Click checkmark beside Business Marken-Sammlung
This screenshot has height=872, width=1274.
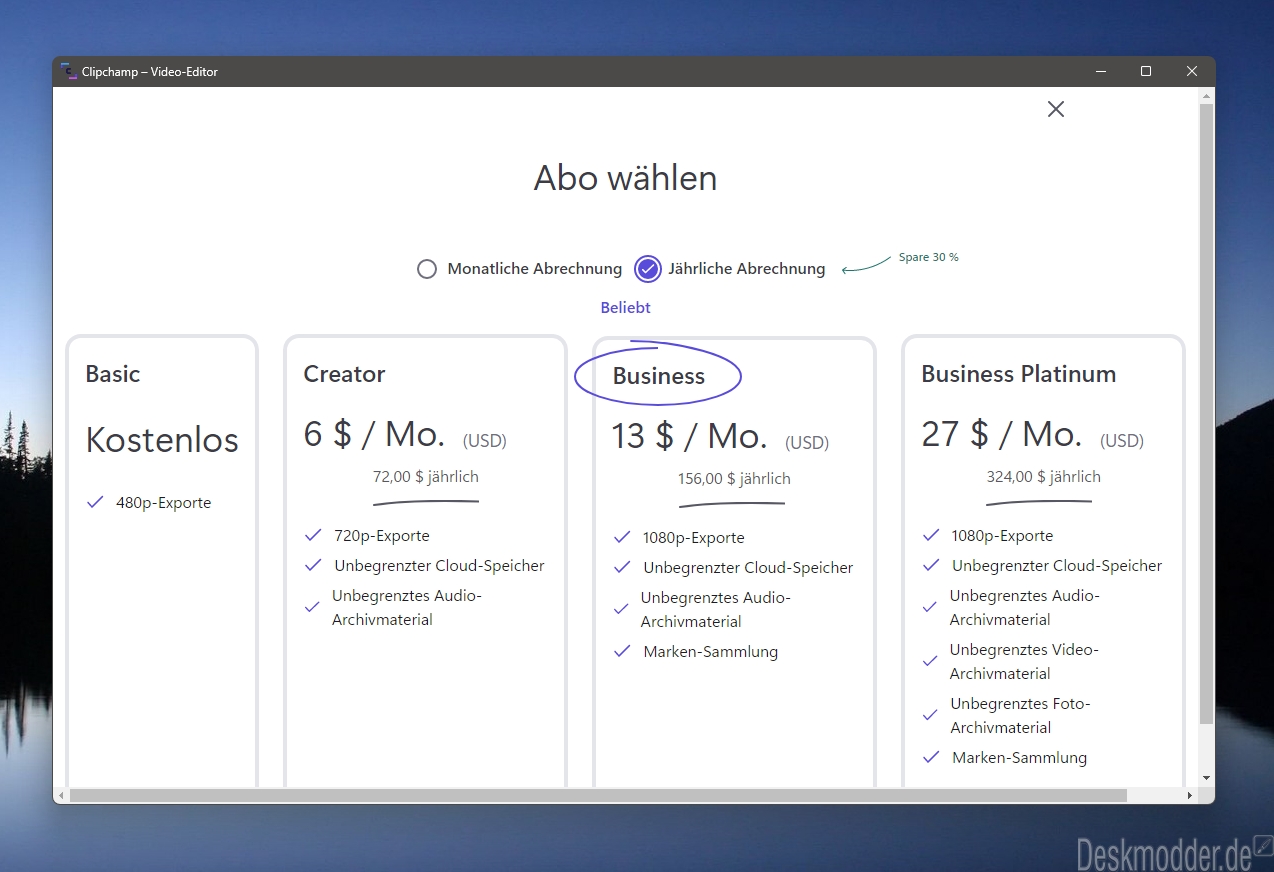click(622, 651)
